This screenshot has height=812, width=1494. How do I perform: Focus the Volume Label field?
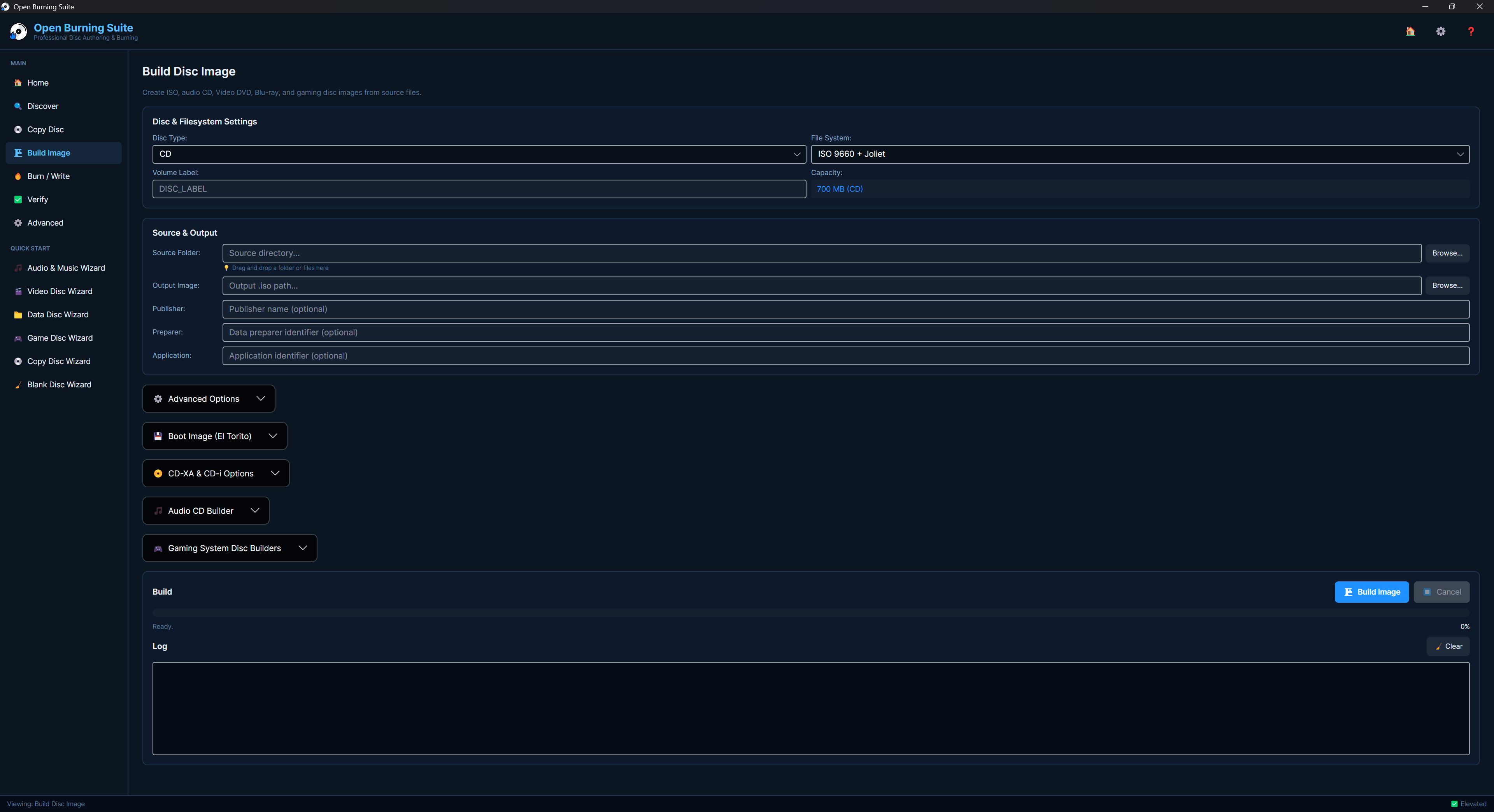point(479,189)
